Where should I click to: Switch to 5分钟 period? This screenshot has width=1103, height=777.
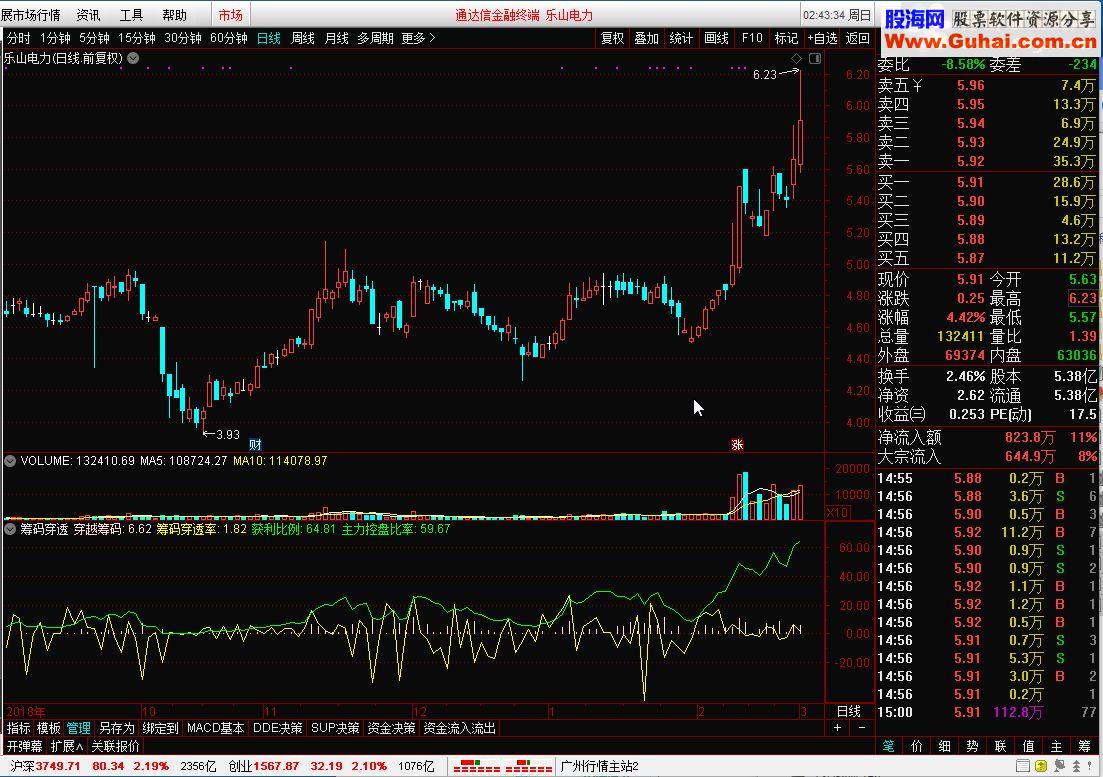coord(94,38)
